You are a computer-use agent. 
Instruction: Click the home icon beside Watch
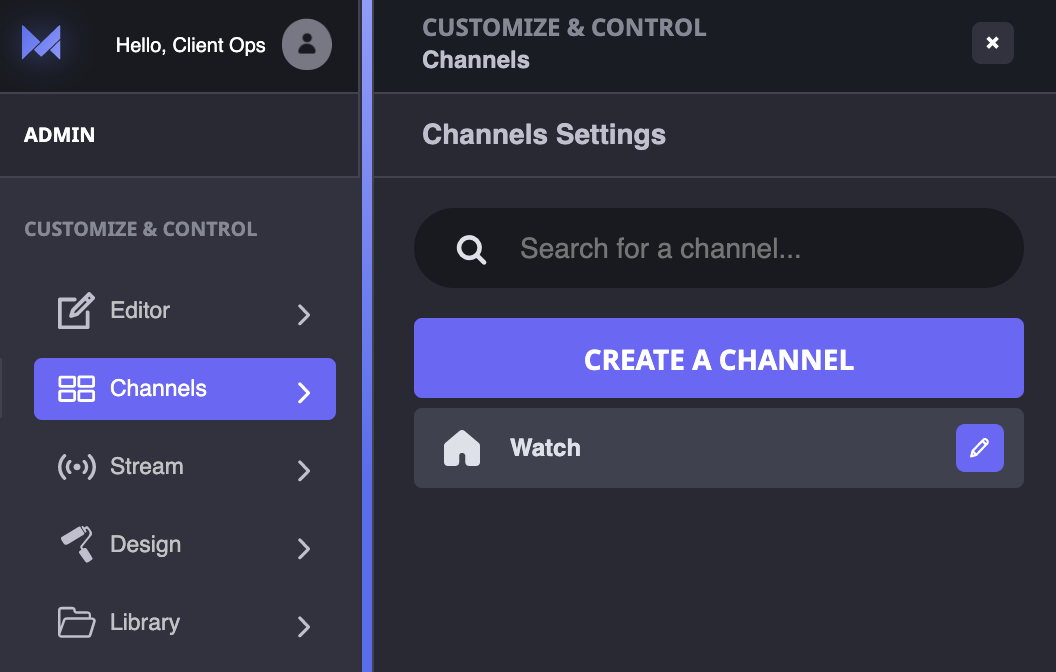click(x=462, y=448)
